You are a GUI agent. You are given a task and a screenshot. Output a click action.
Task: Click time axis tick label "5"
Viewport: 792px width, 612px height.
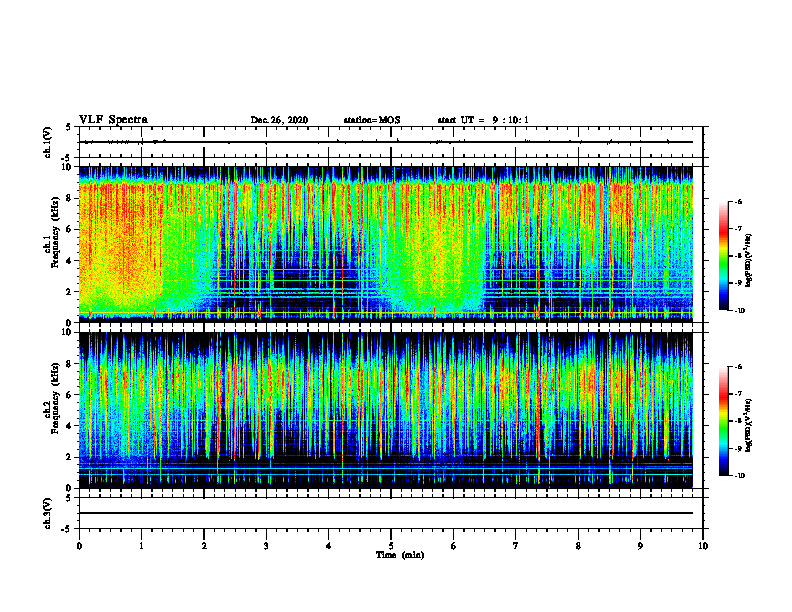pyautogui.click(x=391, y=546)
